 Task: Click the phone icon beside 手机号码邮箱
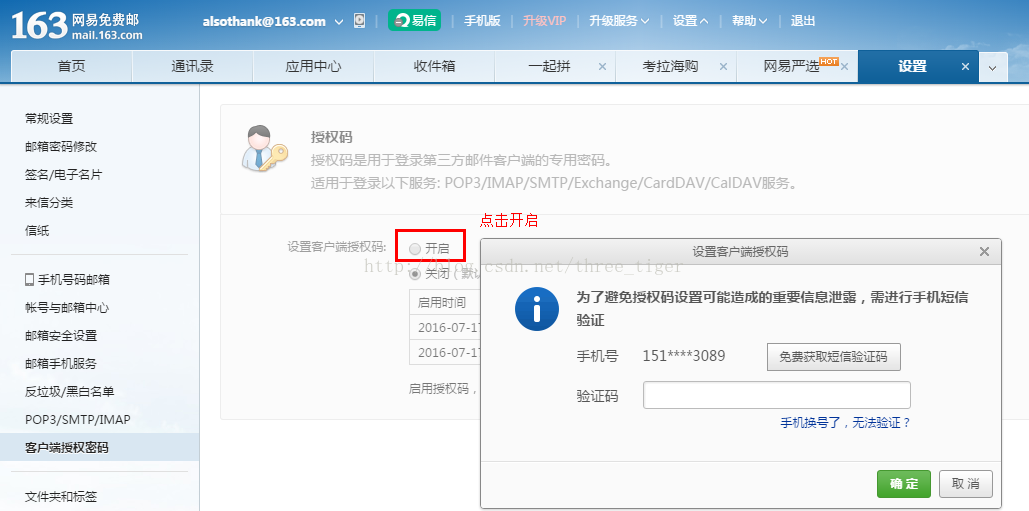tap(30, 280)
